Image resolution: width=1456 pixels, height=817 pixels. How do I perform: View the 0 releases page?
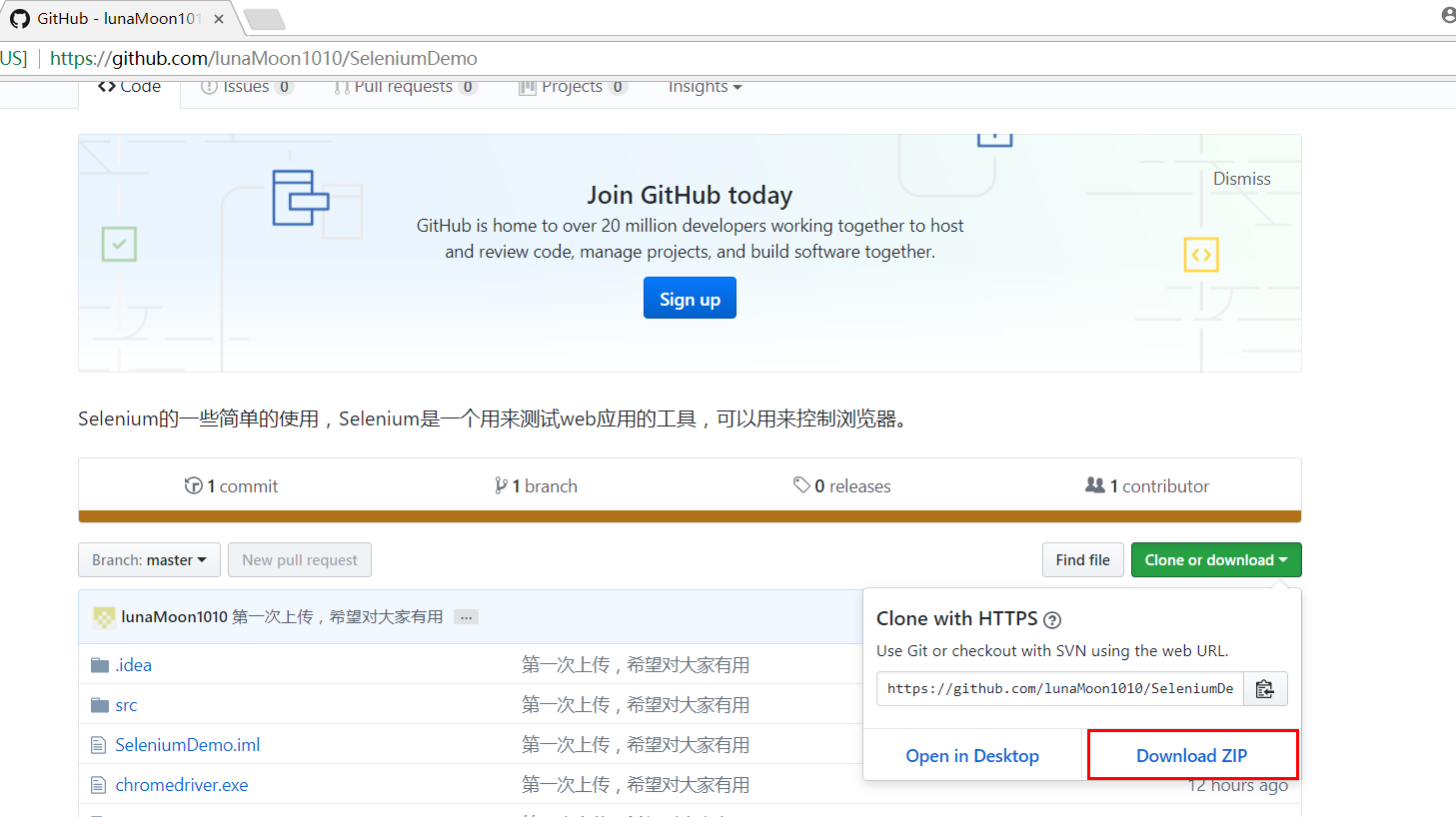pos(841,486)
